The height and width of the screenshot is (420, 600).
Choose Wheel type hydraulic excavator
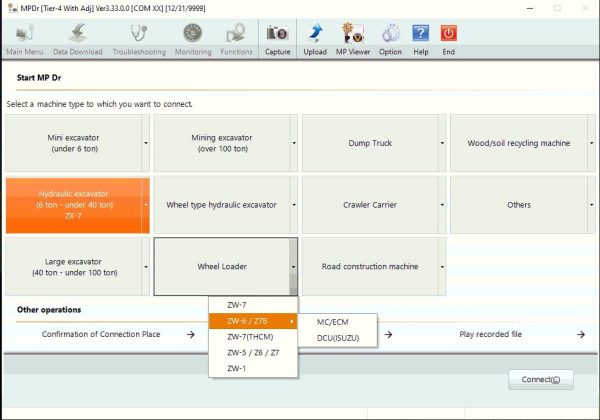(222, 205)
